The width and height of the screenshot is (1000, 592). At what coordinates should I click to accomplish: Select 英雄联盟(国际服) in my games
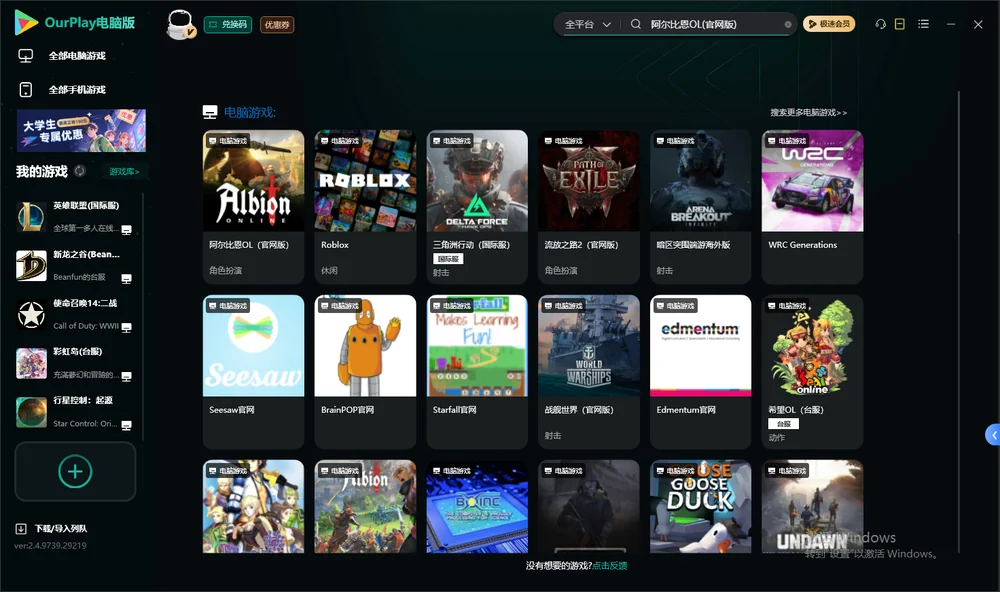77,217
